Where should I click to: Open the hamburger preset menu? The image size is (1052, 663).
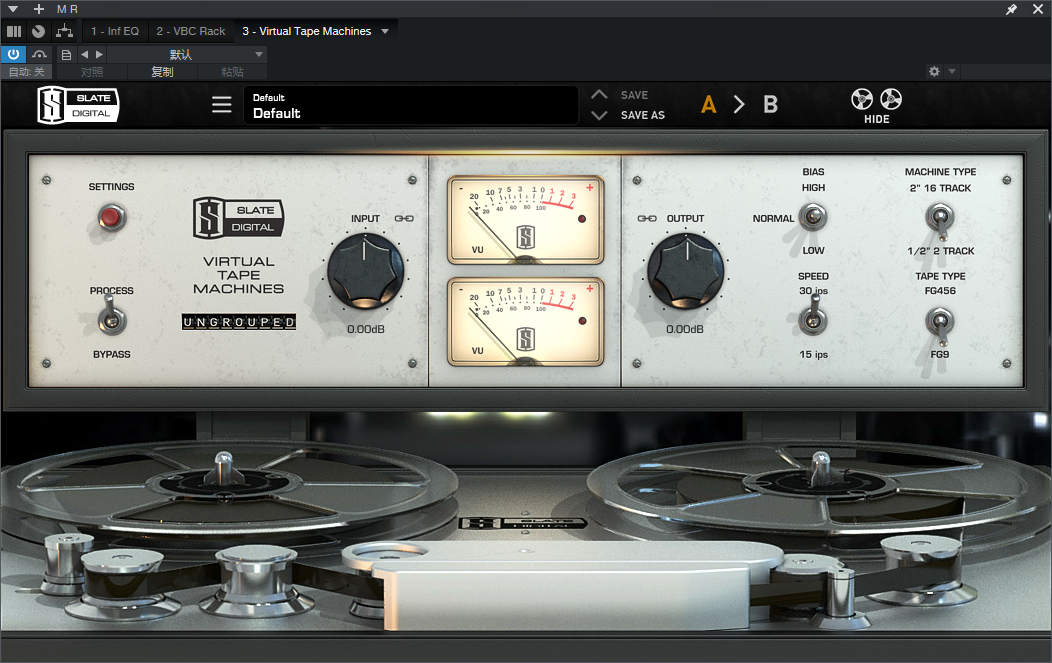pos(221,105)
